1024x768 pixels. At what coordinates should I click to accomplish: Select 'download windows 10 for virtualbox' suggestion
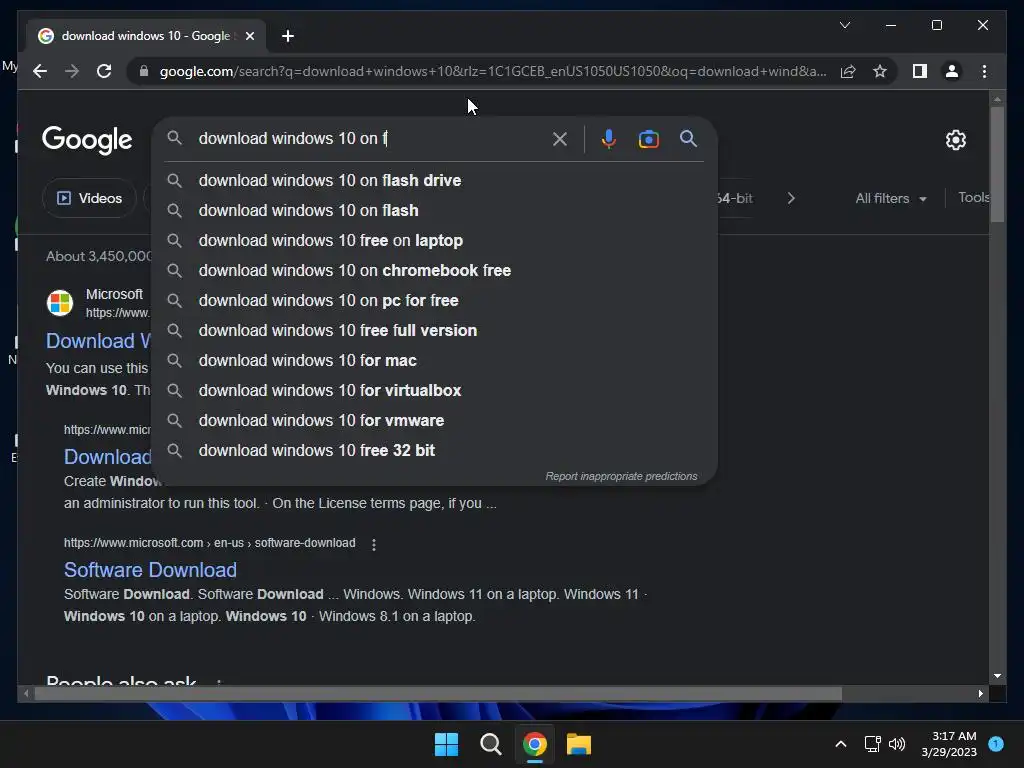[x=434, y=391]
